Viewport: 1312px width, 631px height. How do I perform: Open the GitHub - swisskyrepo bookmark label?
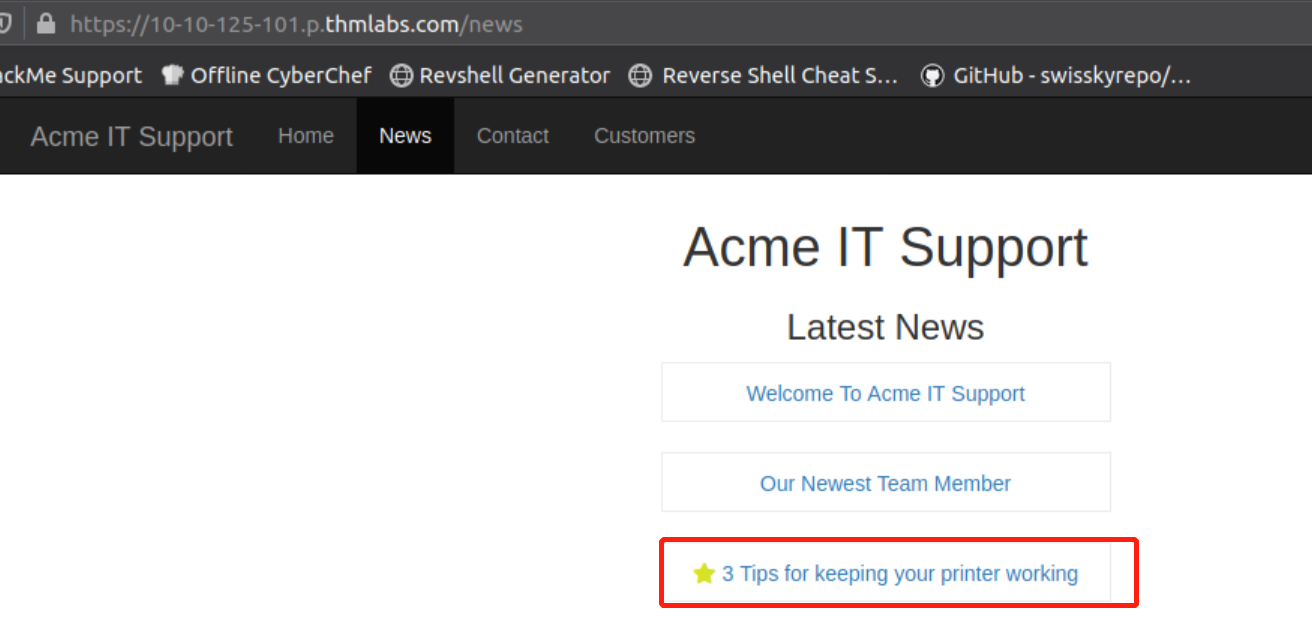coord(1071,76)
